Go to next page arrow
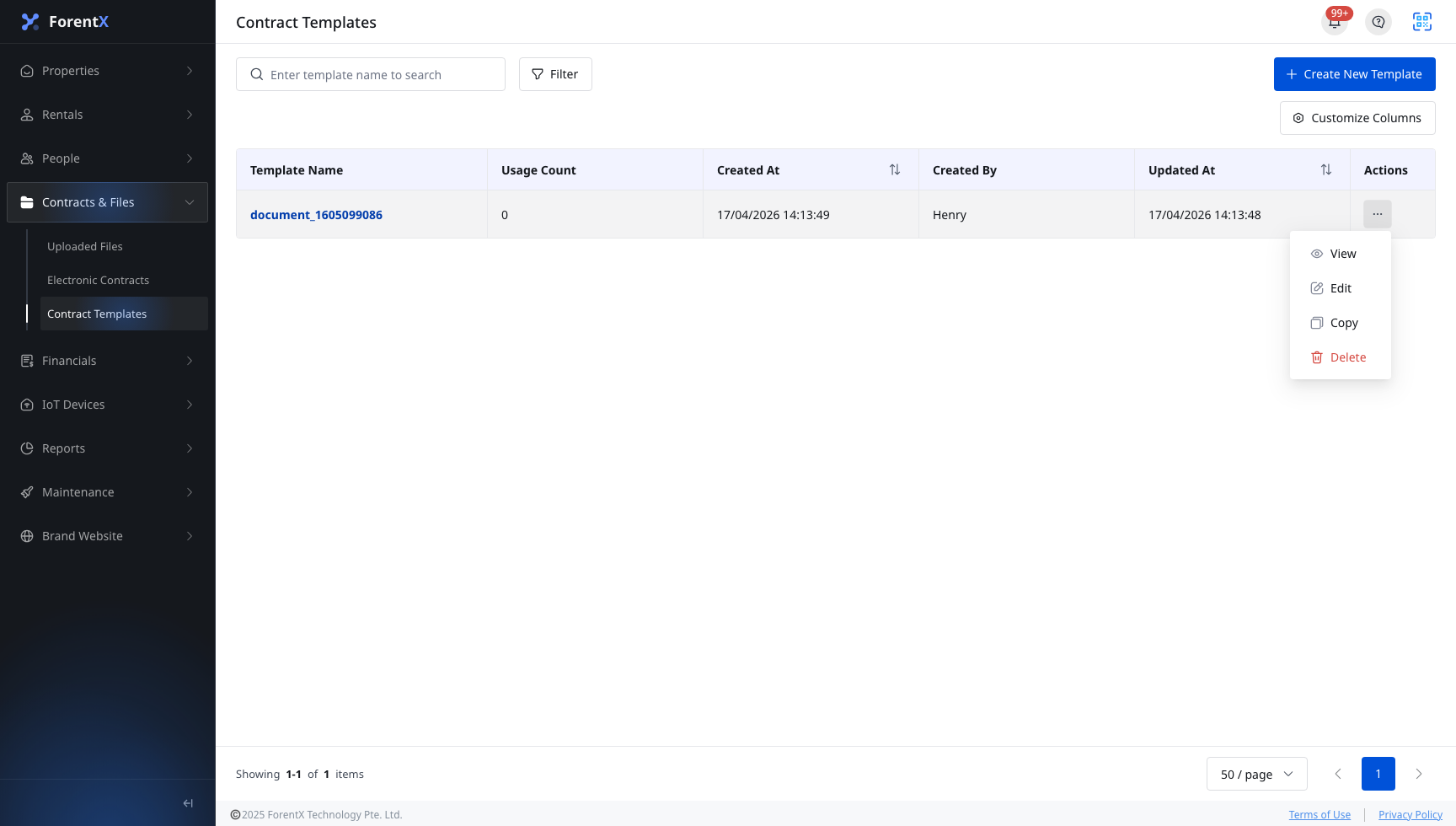The image size is (1456, 826). pyautogui.click(x=1419, y=774)
